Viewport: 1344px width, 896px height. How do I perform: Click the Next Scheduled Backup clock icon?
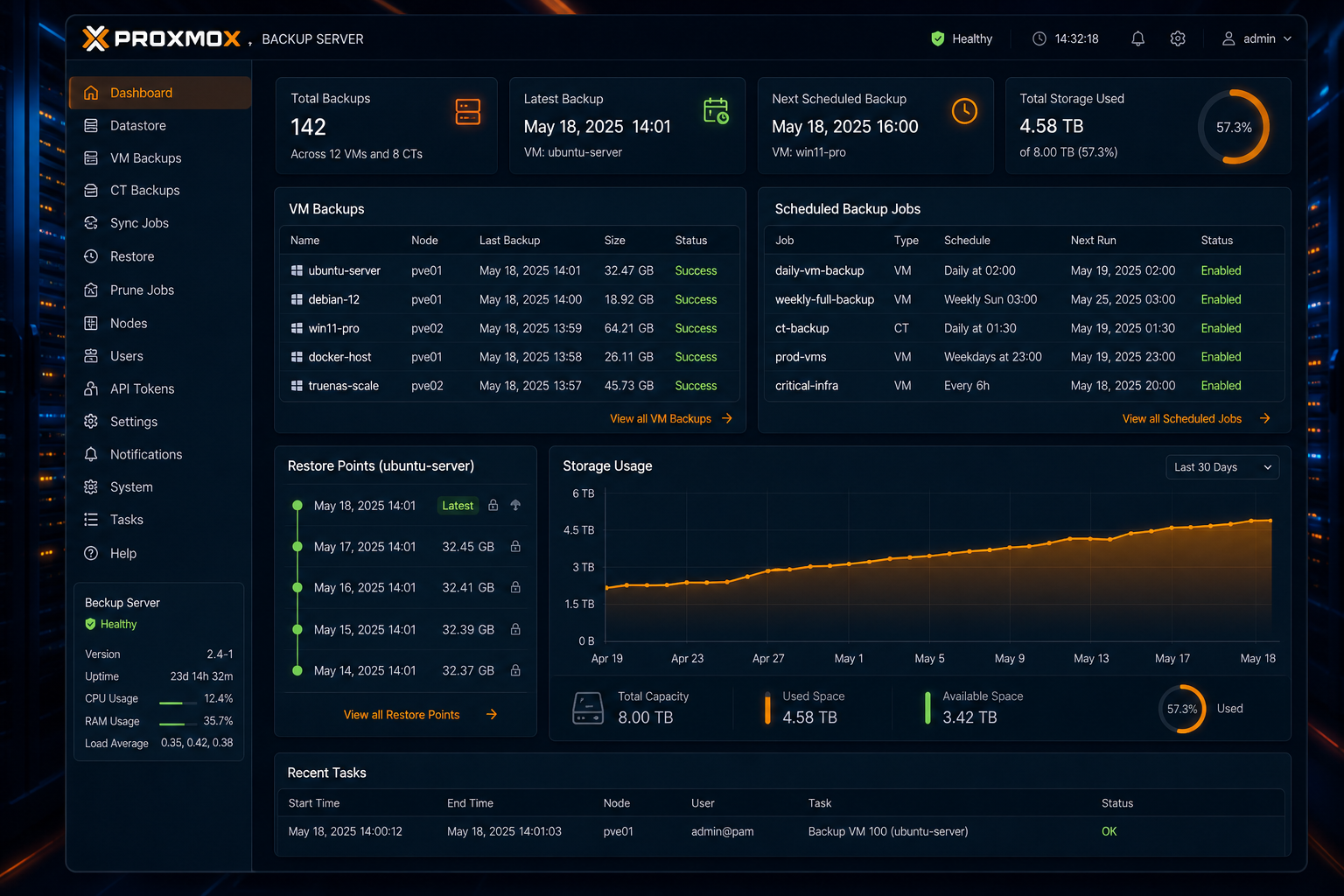coord(964,111)
